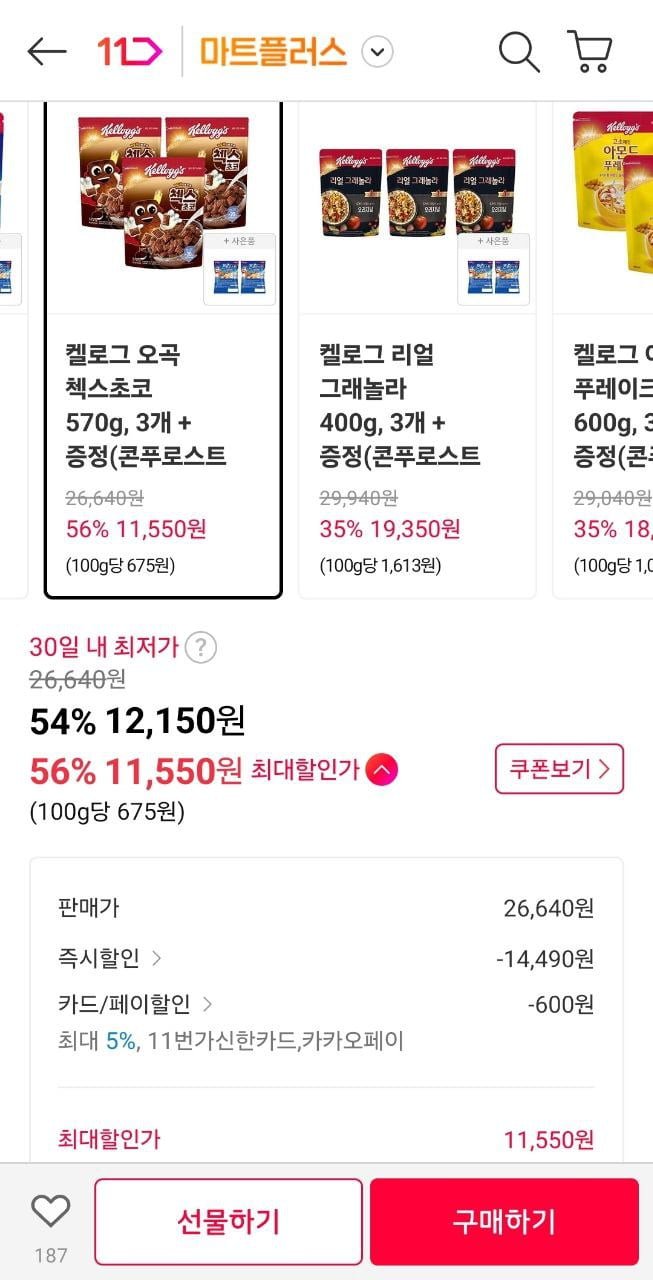The image size is (653, 1280).
Task: Select the 마트플러스 header tab
Action: coord(273,52)
